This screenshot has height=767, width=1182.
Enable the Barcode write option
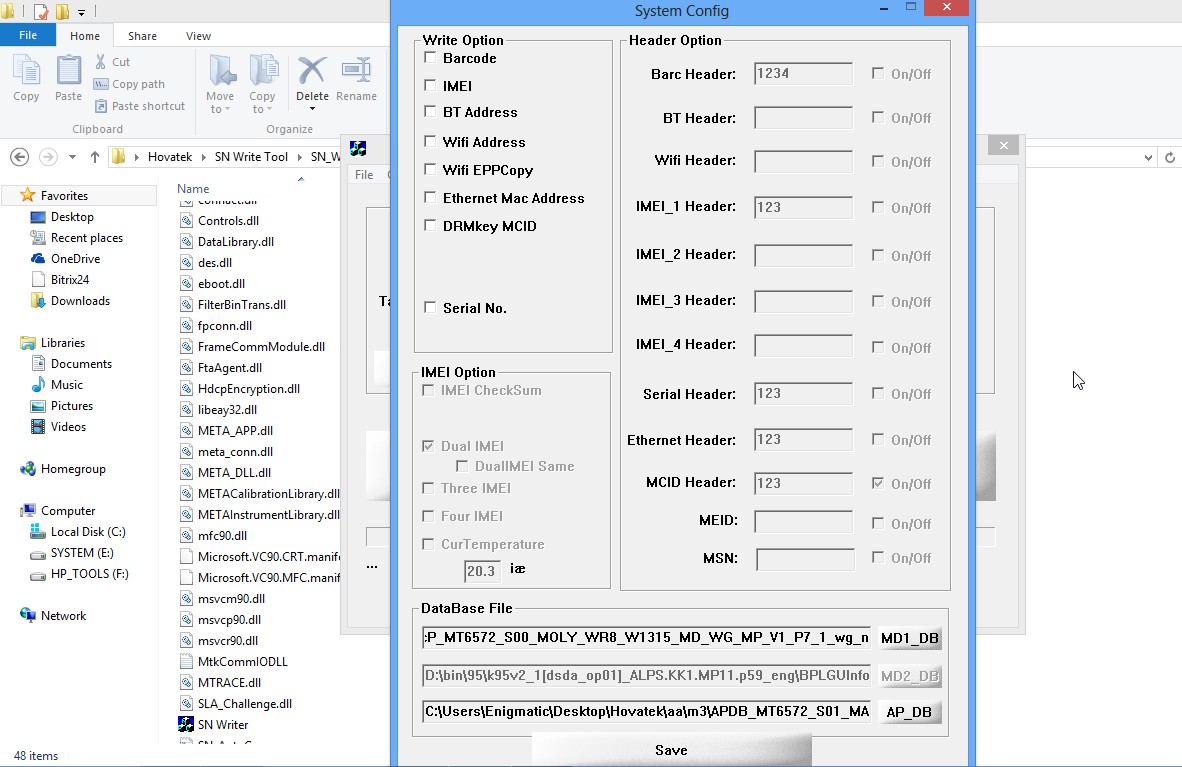tap(430, 58)
